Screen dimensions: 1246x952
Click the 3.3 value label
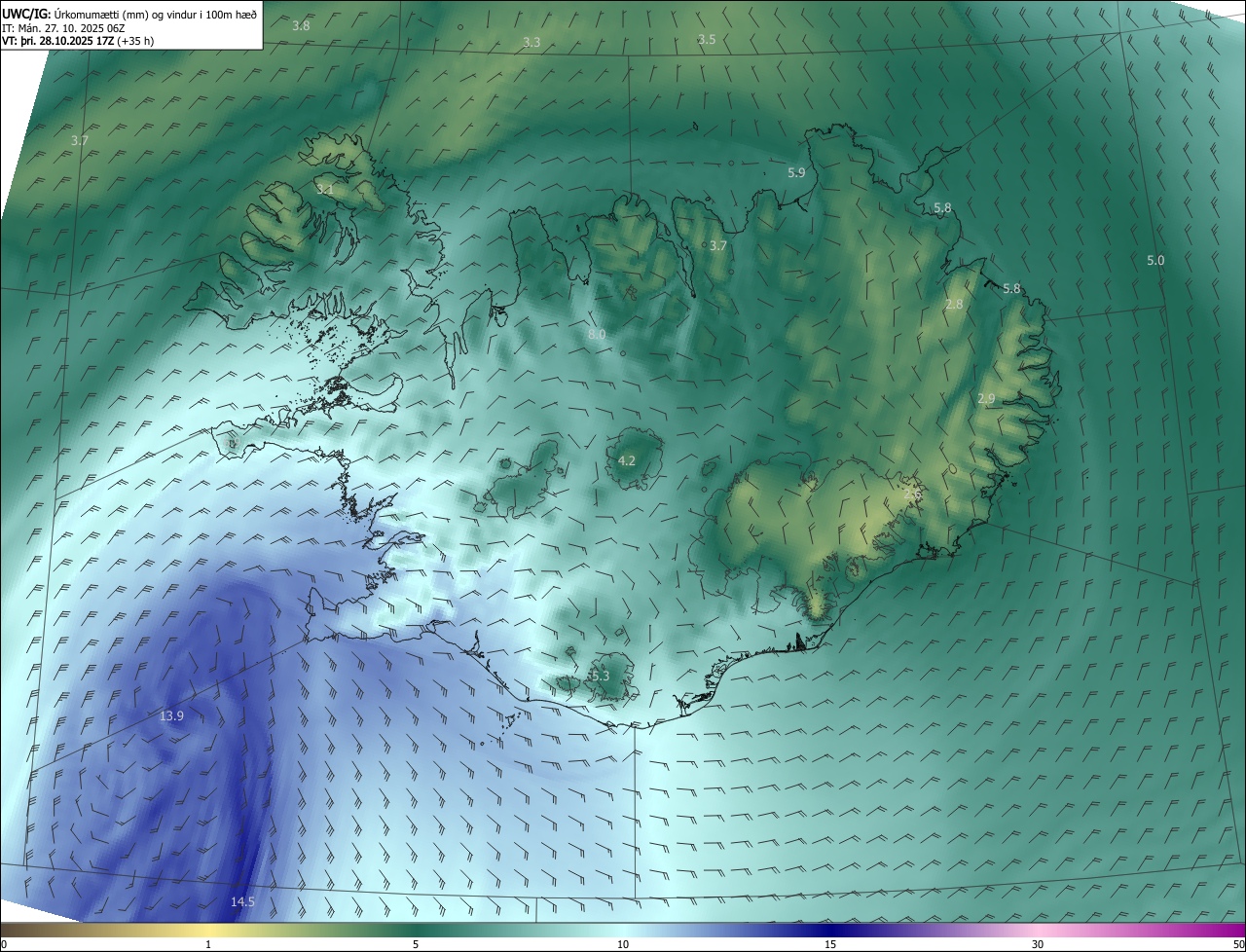pyautogui.click(x=531, y=43)
